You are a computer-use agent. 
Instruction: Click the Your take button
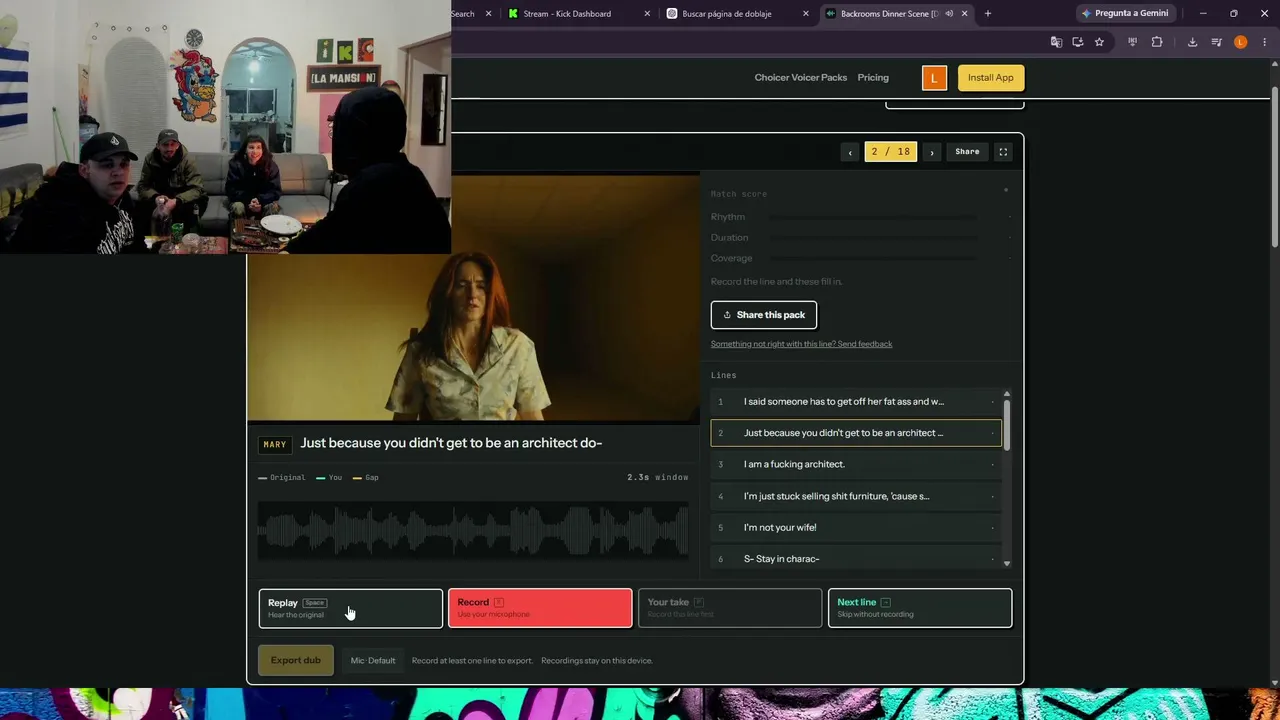point(730,608)
